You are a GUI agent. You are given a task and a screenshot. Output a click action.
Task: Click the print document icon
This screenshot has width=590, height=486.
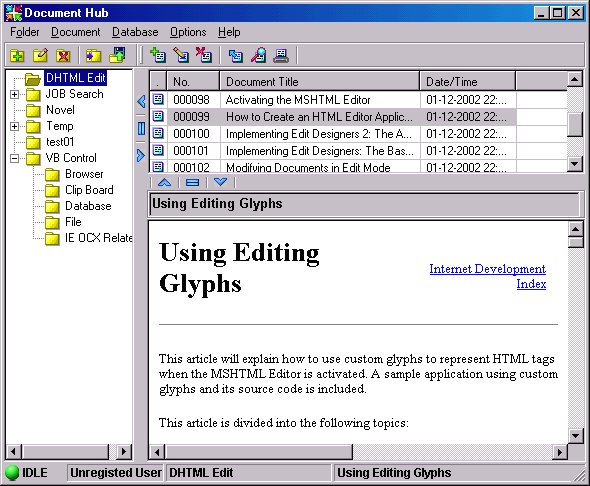click(281, 55)
